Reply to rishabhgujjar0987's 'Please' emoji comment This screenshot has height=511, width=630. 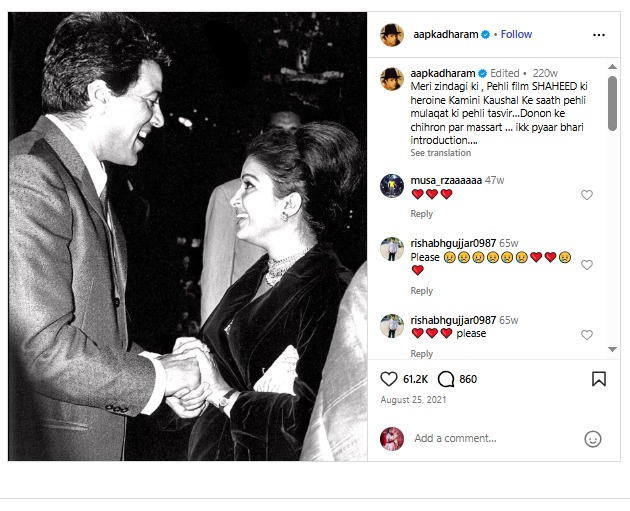tap(421, 291)
